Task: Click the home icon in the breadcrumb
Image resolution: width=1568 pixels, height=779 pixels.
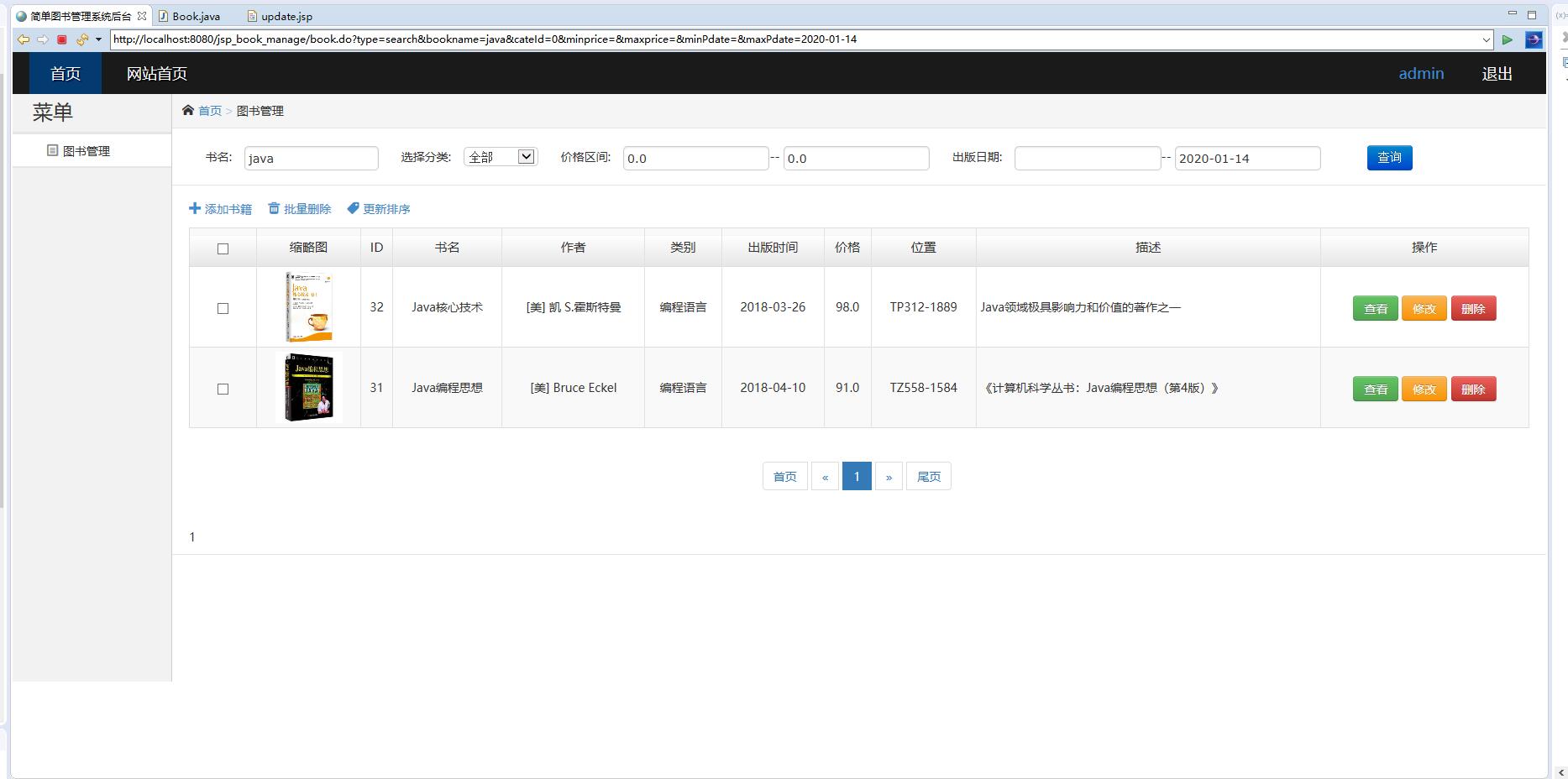Action: (188, 110)
